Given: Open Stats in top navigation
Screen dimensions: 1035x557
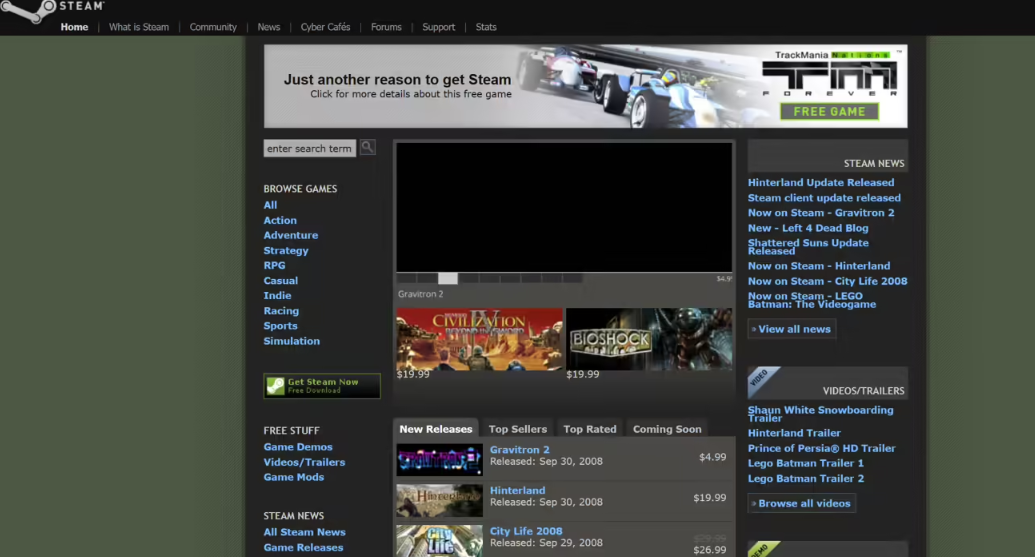Looking at the screenshot, I should [x=486, y=27].
